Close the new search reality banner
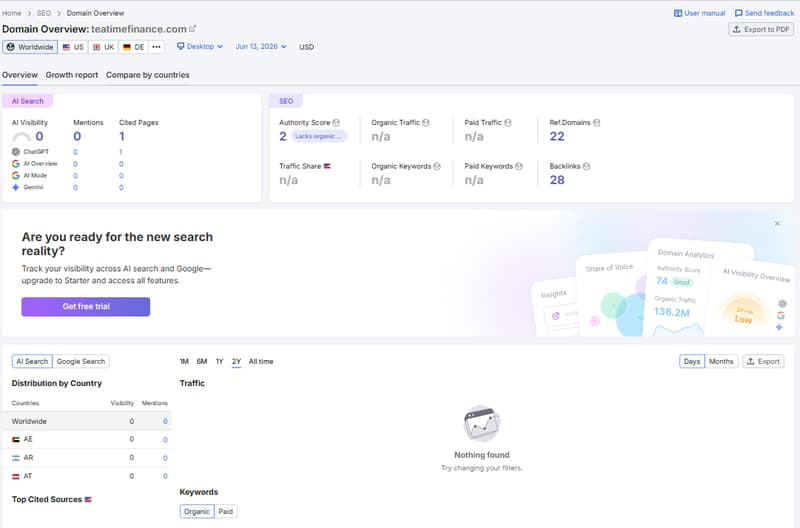The image size is (800, 528). click(777, 223)
